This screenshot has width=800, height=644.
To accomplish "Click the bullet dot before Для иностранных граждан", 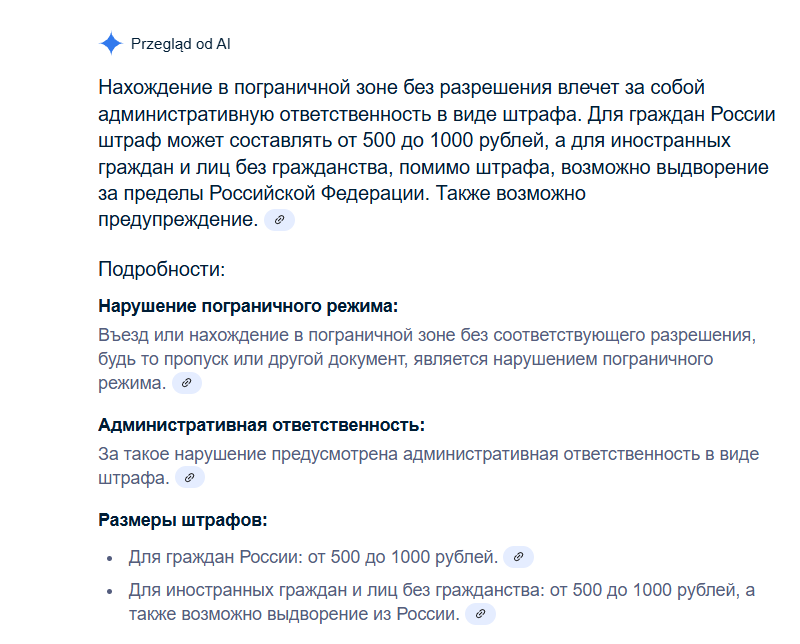I will coord(110,591).
